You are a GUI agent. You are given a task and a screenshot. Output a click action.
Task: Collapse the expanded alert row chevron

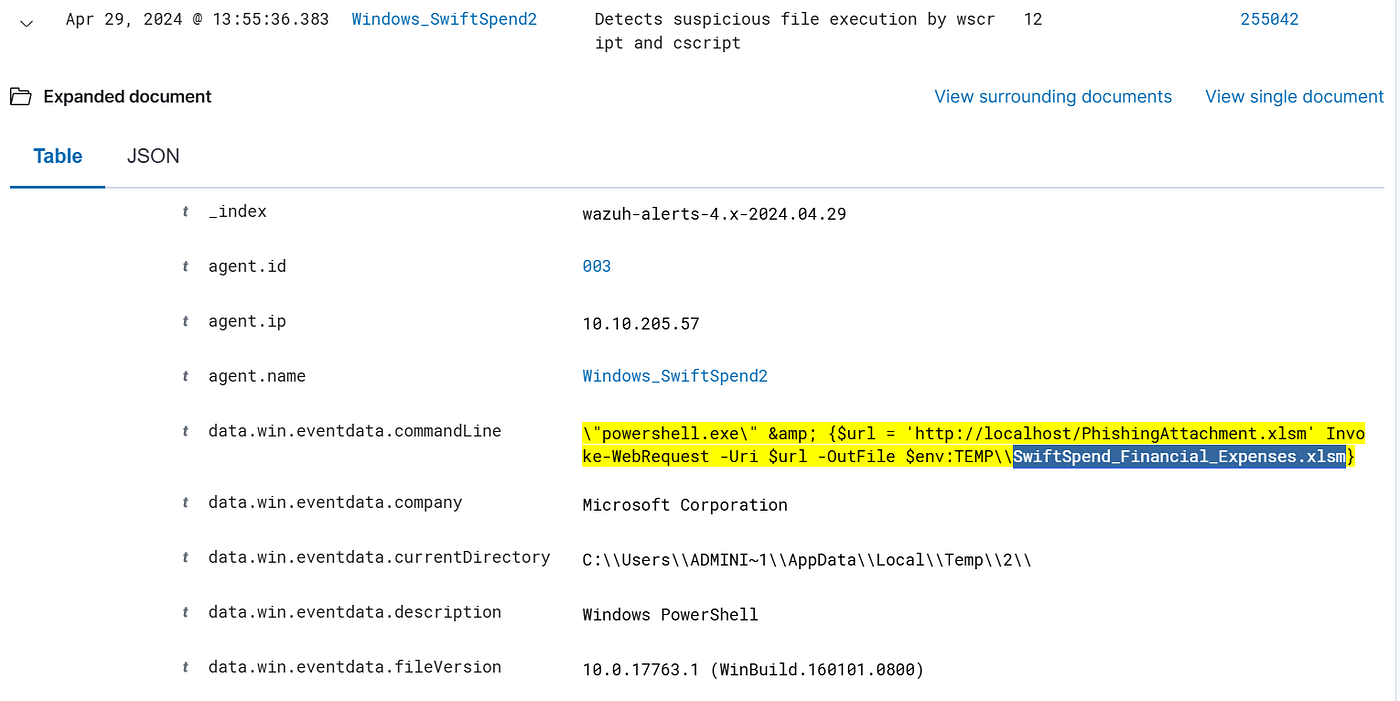[27, 23]
